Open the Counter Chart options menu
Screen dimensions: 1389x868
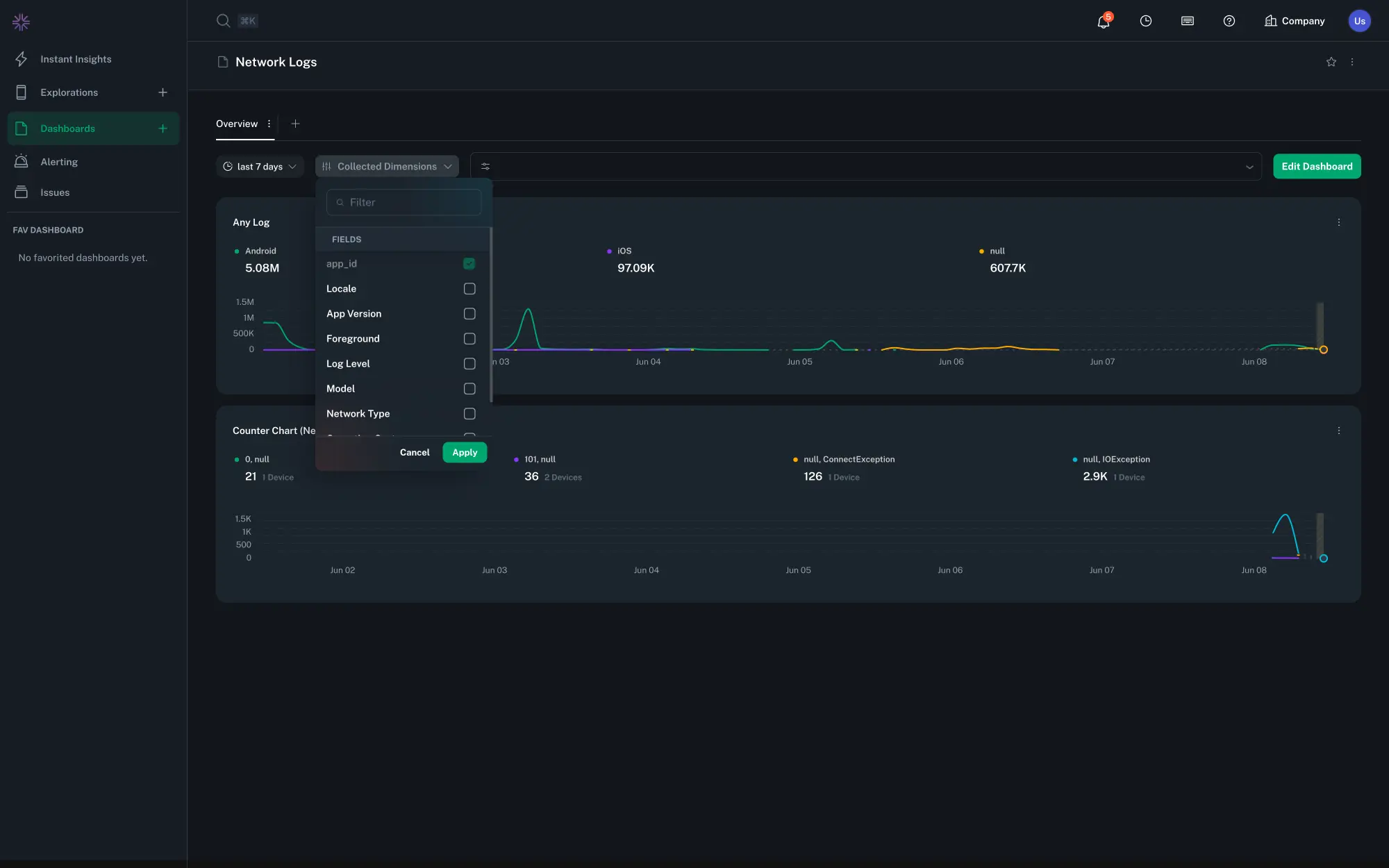pos(1339,431)
